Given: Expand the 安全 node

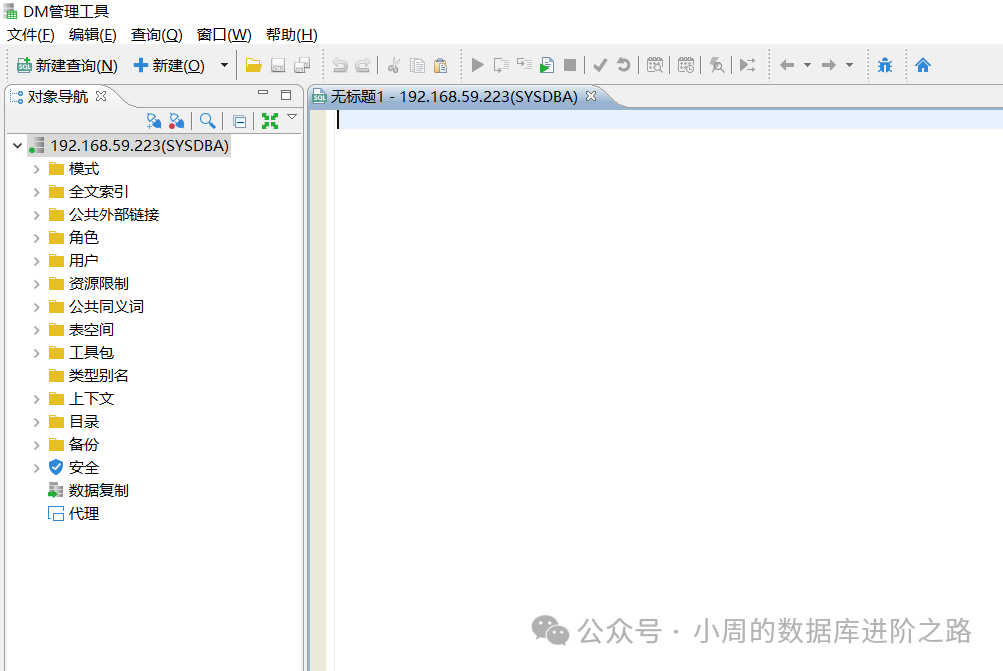Looking at the screenshot, I should (x=36, y=469).
